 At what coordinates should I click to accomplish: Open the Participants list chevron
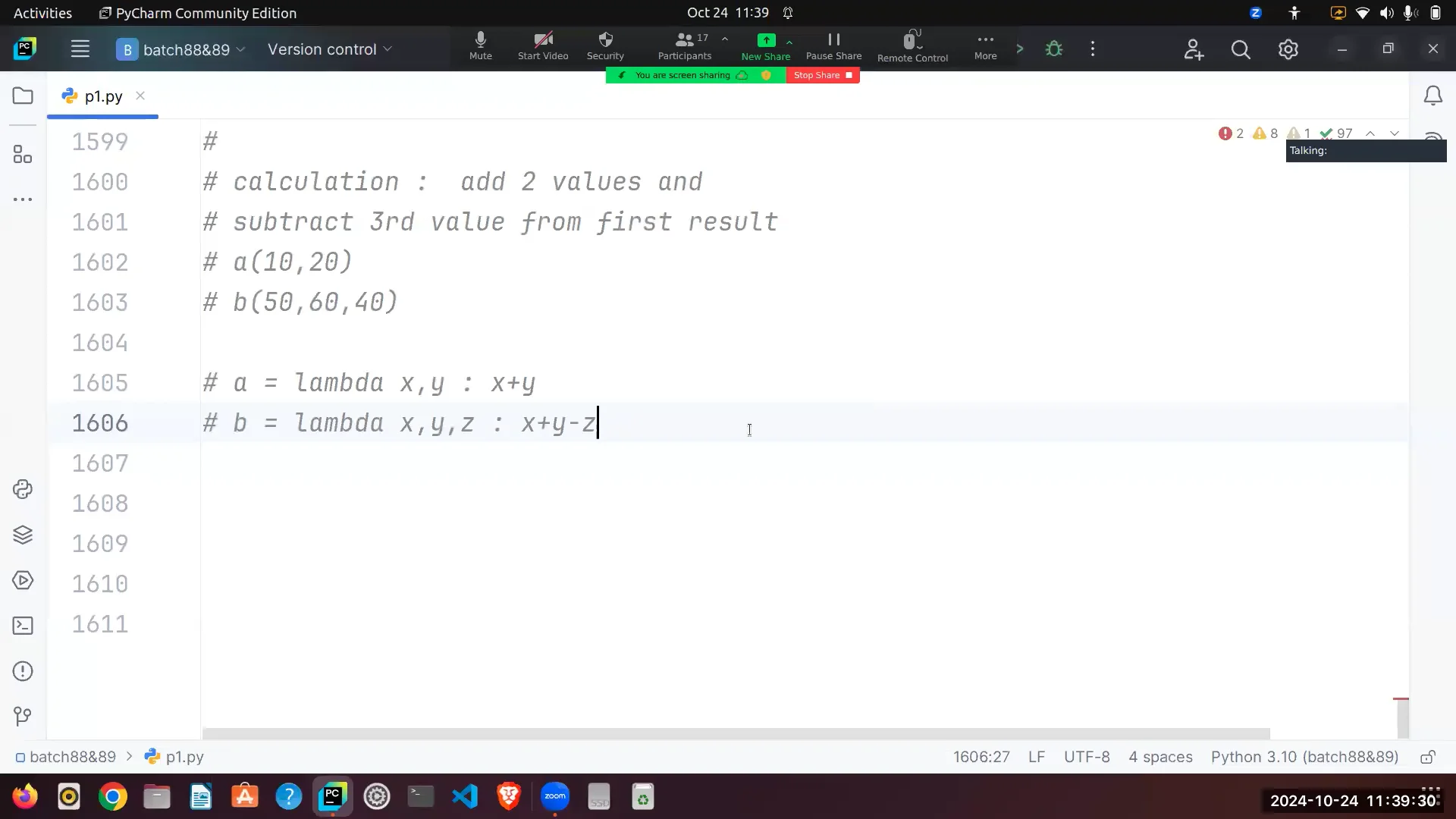tap(725, 39)
